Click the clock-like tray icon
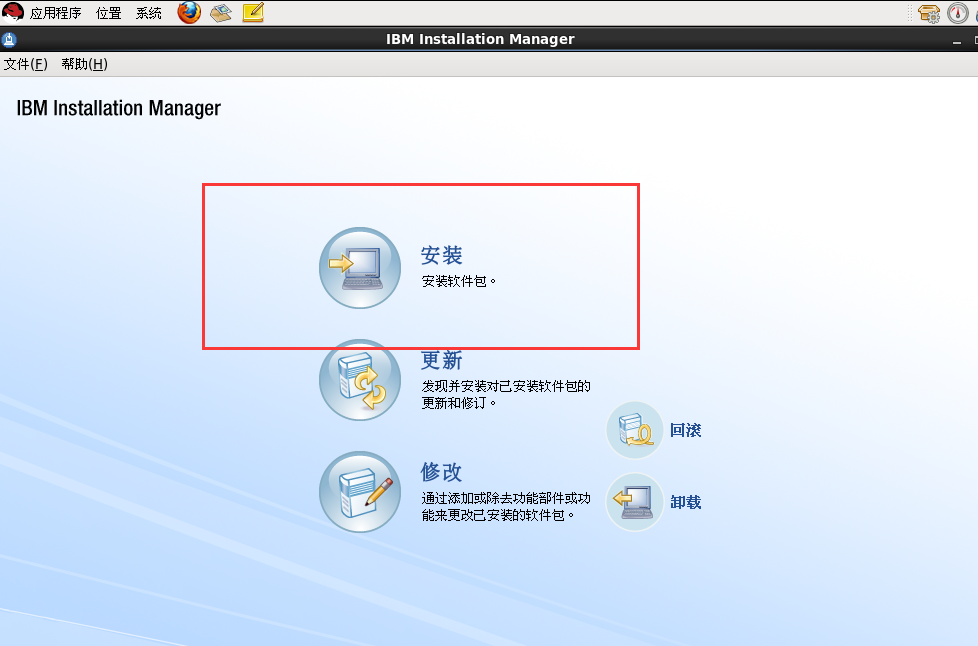Image resolution: width=978 pixels, height=646 pixels. (957, 13)
